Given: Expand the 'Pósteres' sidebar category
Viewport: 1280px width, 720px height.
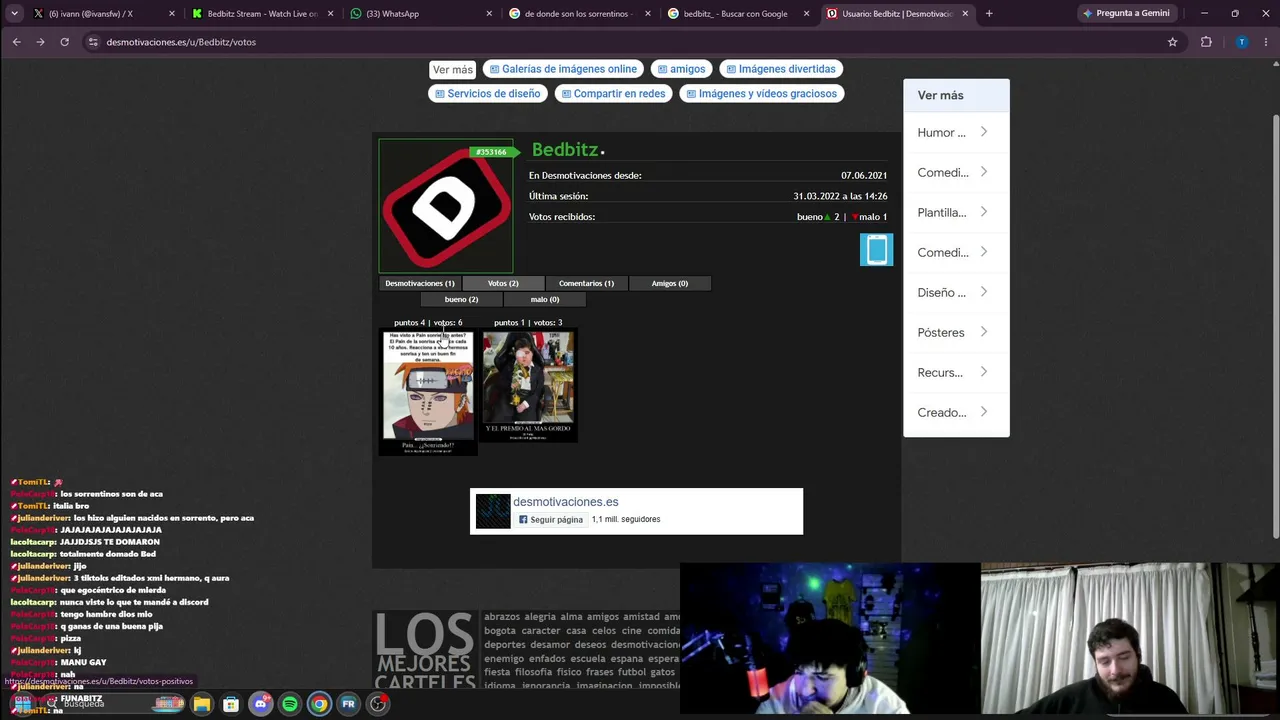Looking at the screenshot, I should tap(956, 332).
